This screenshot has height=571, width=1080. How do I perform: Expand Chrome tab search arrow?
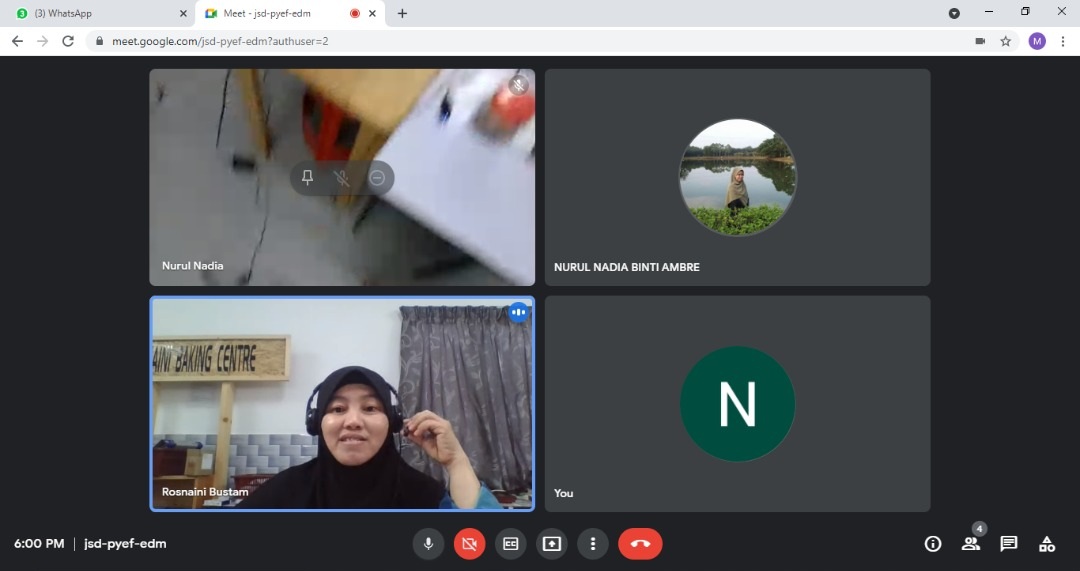954,13
